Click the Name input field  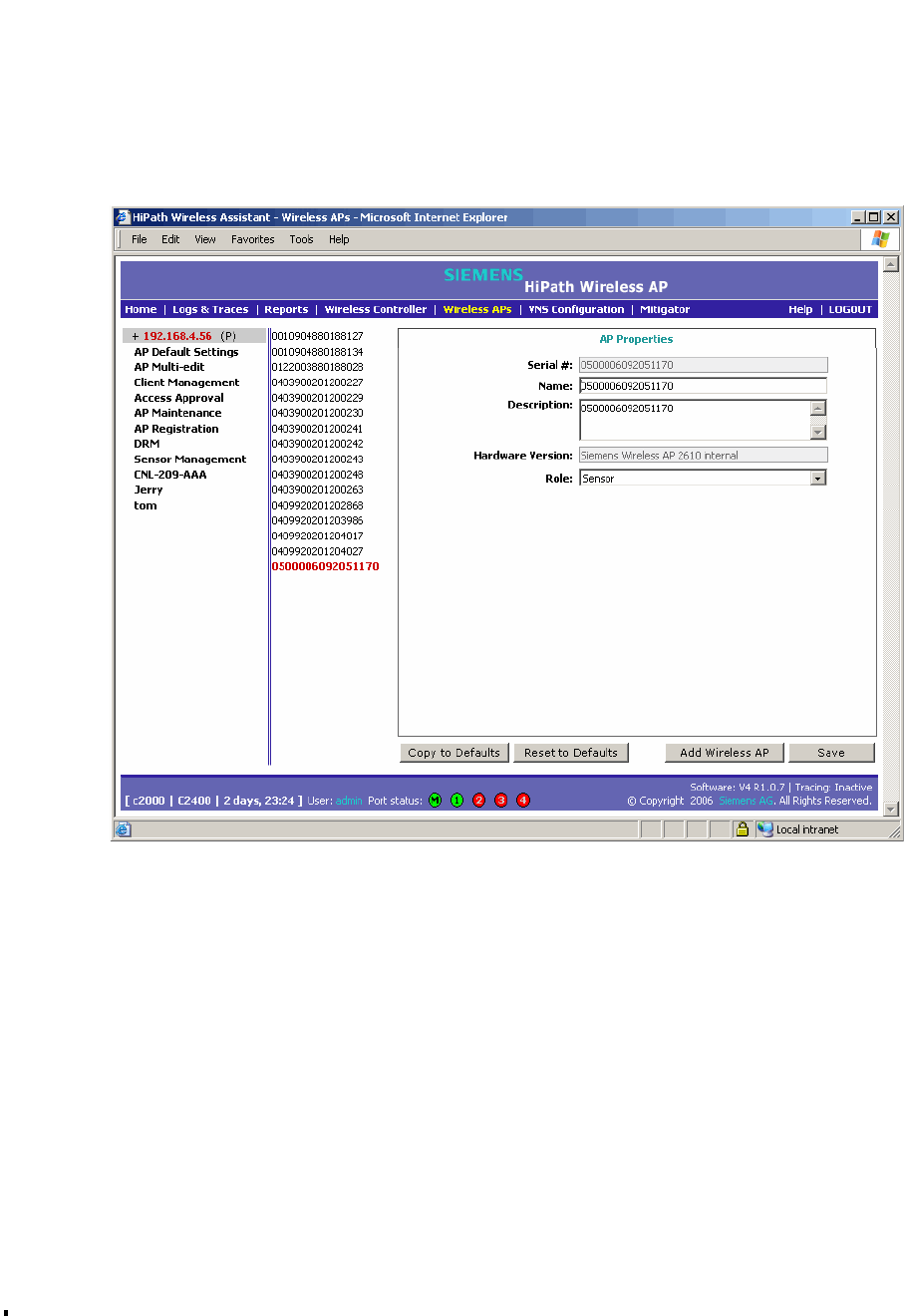[703, 386]
